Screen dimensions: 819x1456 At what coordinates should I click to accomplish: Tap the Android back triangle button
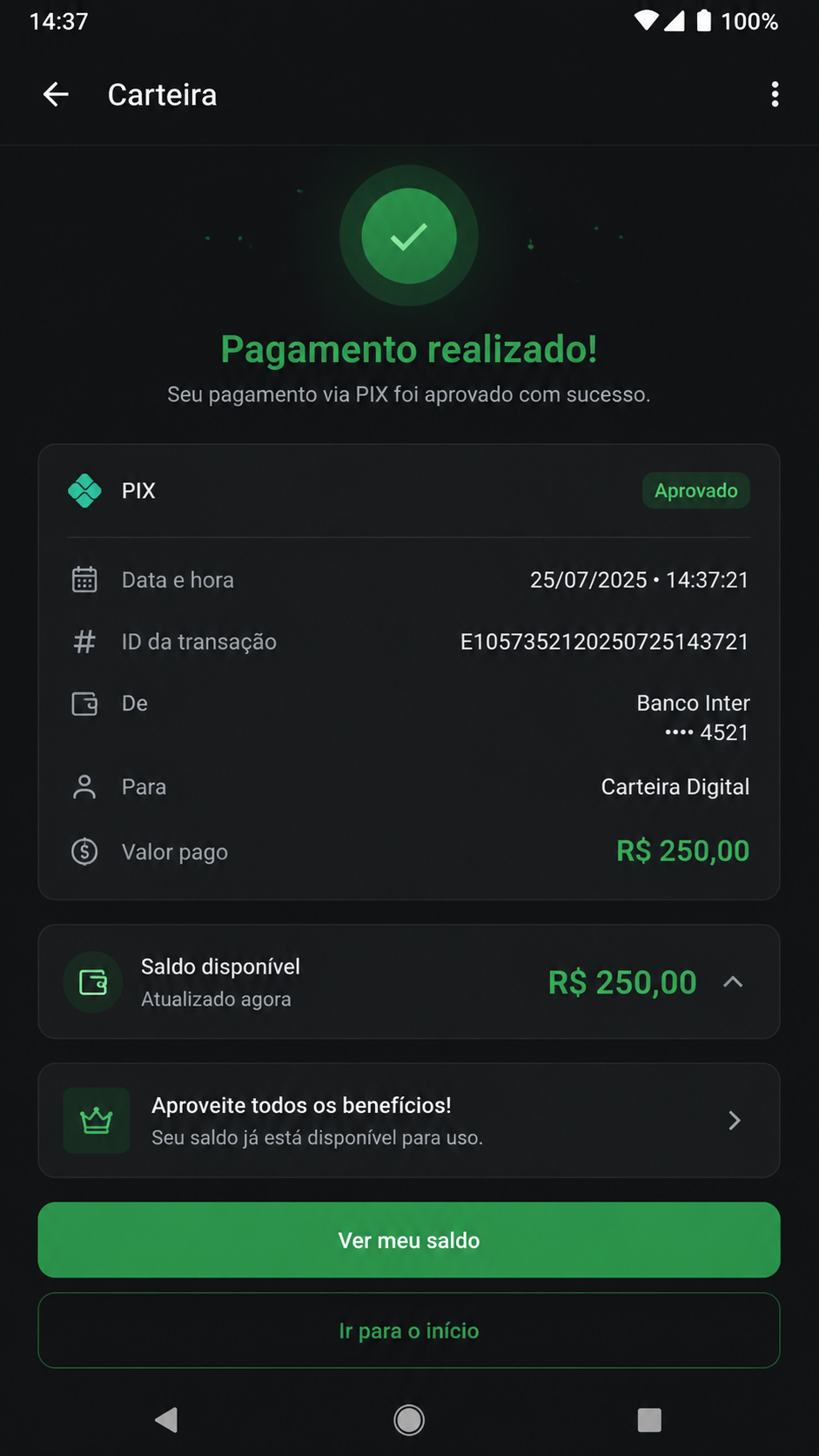click(166, 1420)
